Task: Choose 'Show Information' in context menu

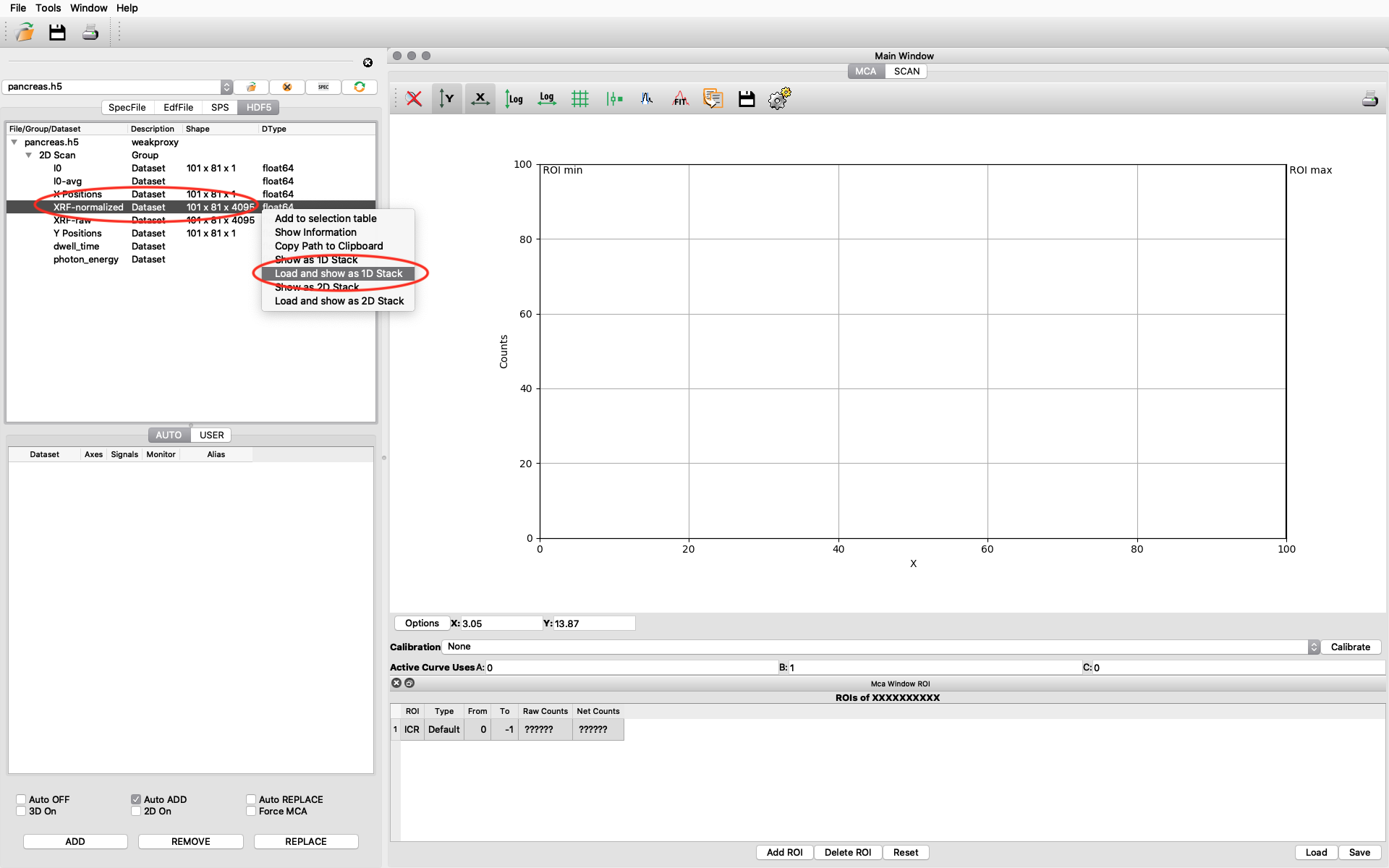Action: pyautogui.click(x=338, y=232)
